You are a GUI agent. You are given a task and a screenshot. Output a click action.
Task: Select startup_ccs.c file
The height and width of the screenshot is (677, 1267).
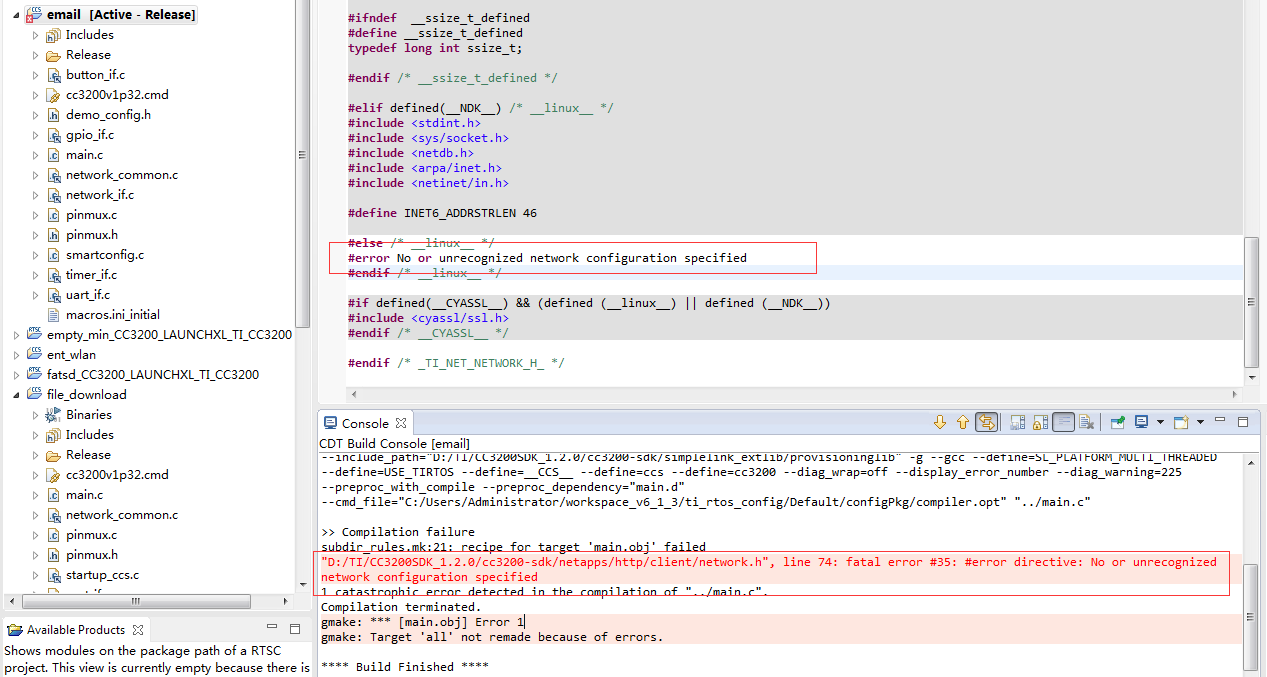pos(102,575)
